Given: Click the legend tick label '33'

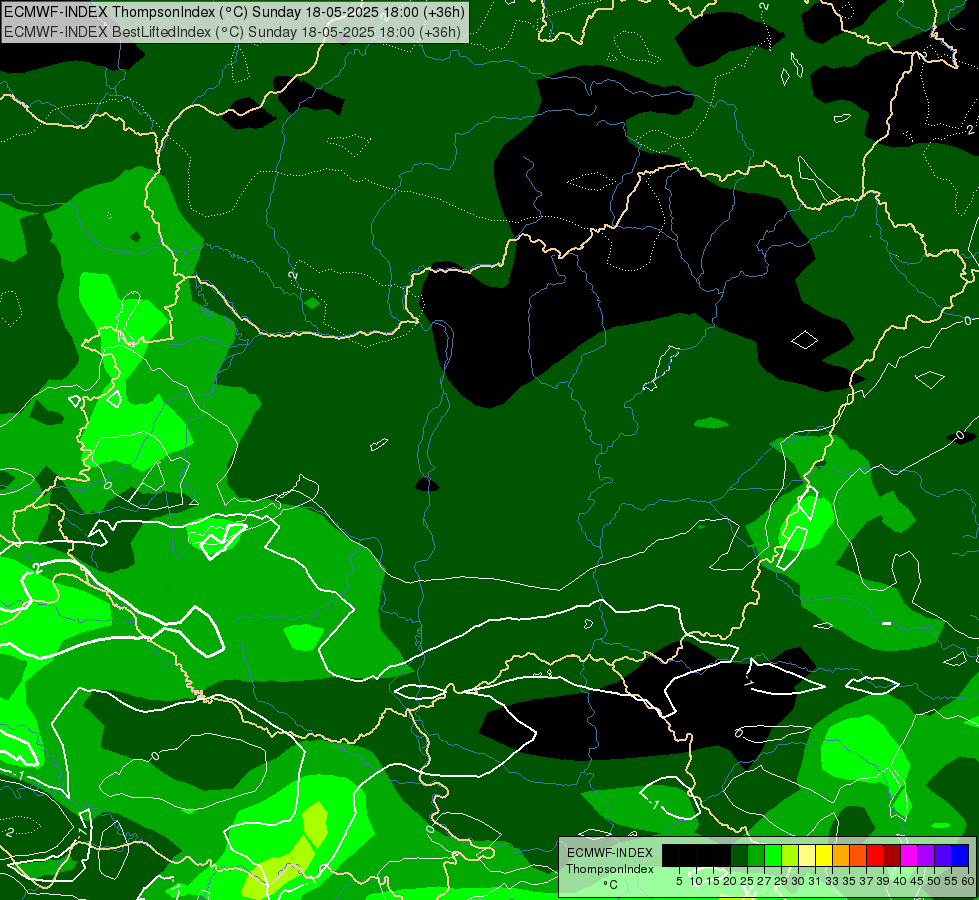Looking at the screenshot, I should click(x=832, y=881).
